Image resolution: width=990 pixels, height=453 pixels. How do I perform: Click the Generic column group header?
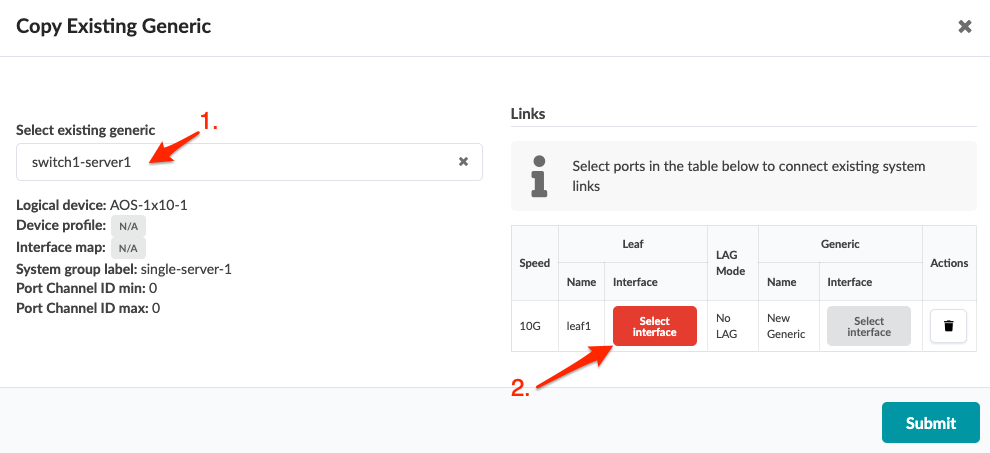(x=840, y=244)
